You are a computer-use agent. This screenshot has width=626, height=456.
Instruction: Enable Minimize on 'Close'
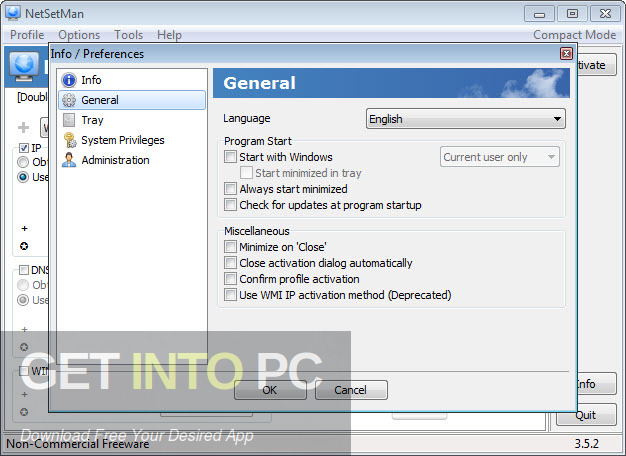pyautogui.click(x=230, y=247)
